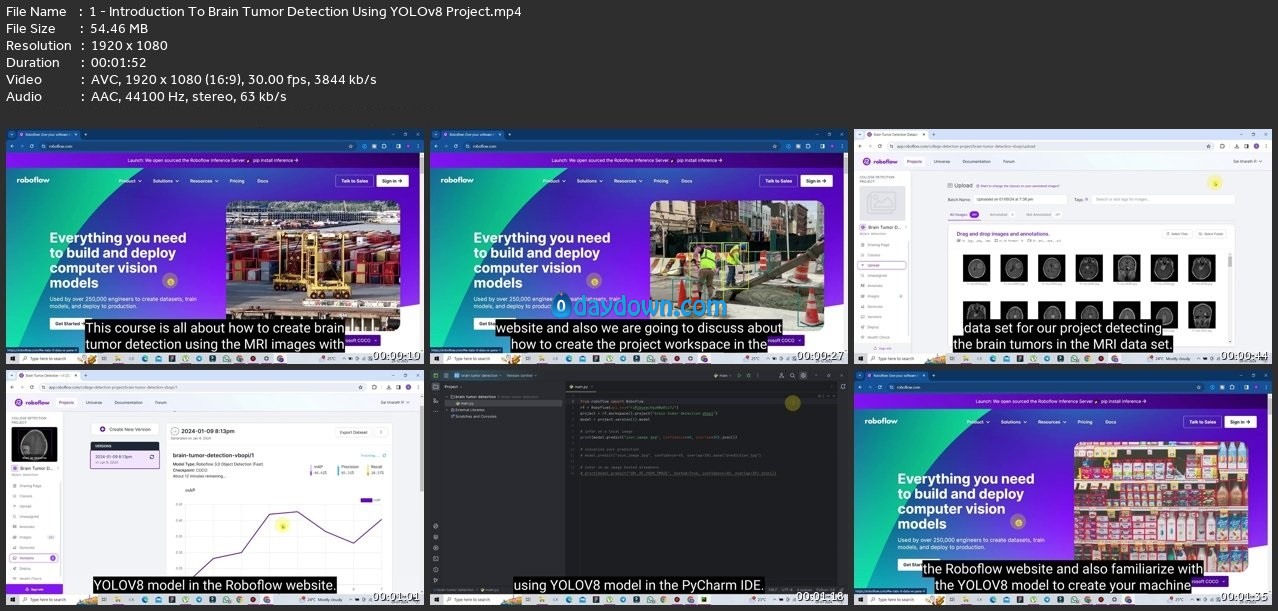Open the Version control dropdown in PyCharm
The image size is (1278, 611).
pyautogui.click(x=524, y=375)
